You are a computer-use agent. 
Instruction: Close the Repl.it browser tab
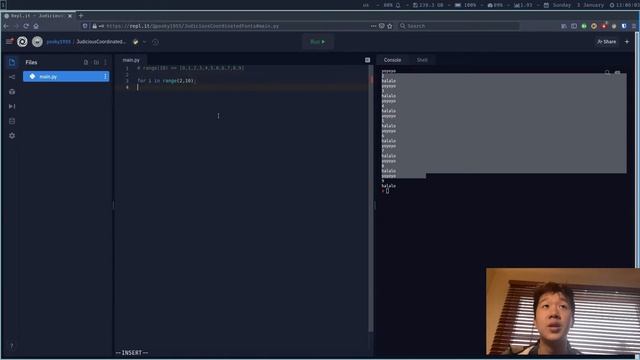point(70,16)
